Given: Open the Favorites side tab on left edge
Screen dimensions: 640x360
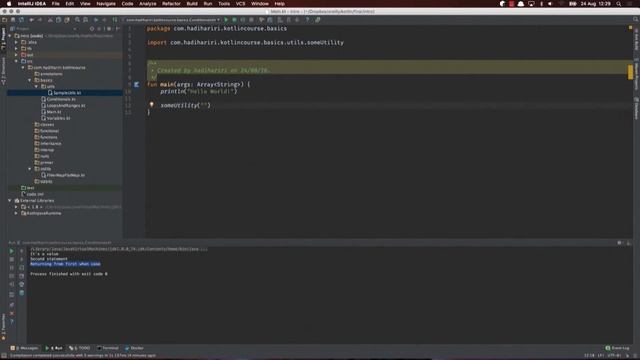Looking at the screenshot, I should click(3, 327).
